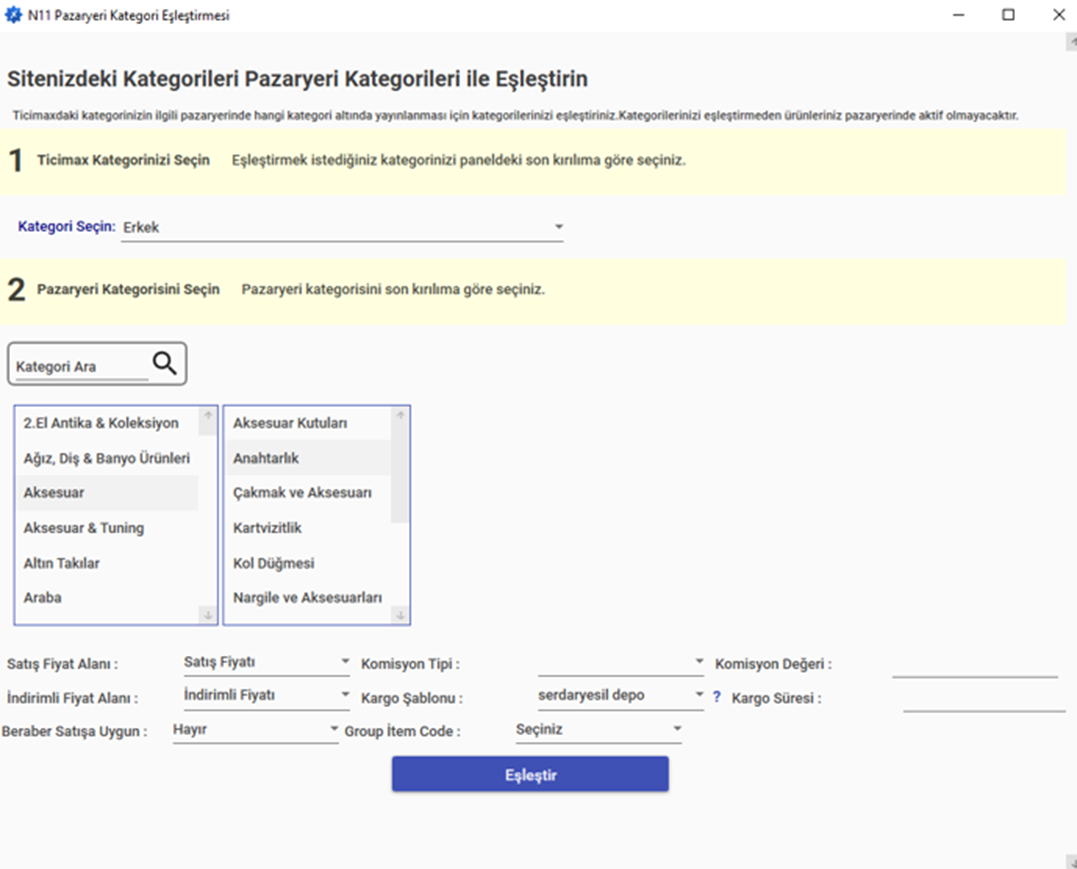The image size is (1077, 869).
Task: Click the Kategori Ara search field
Action: pos(81,367)
